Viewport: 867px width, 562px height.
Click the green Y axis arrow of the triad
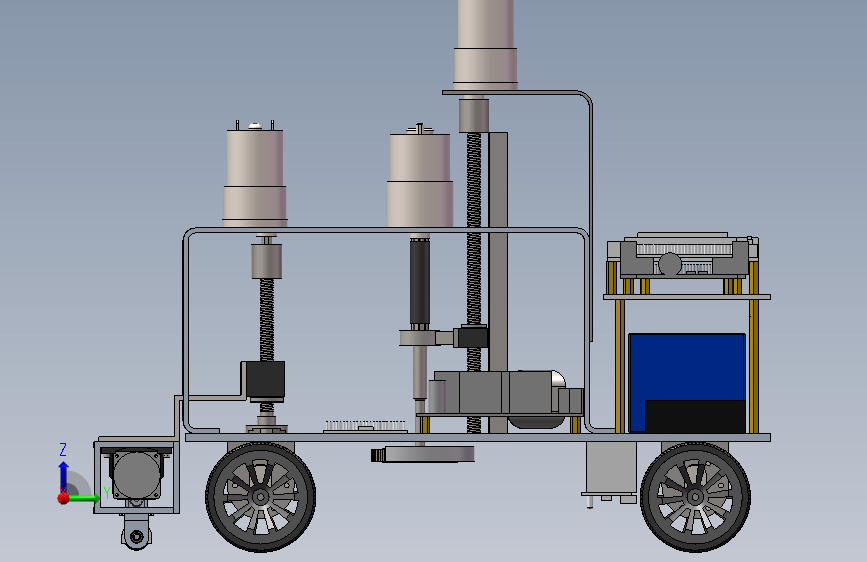click(x=83, y=498)
